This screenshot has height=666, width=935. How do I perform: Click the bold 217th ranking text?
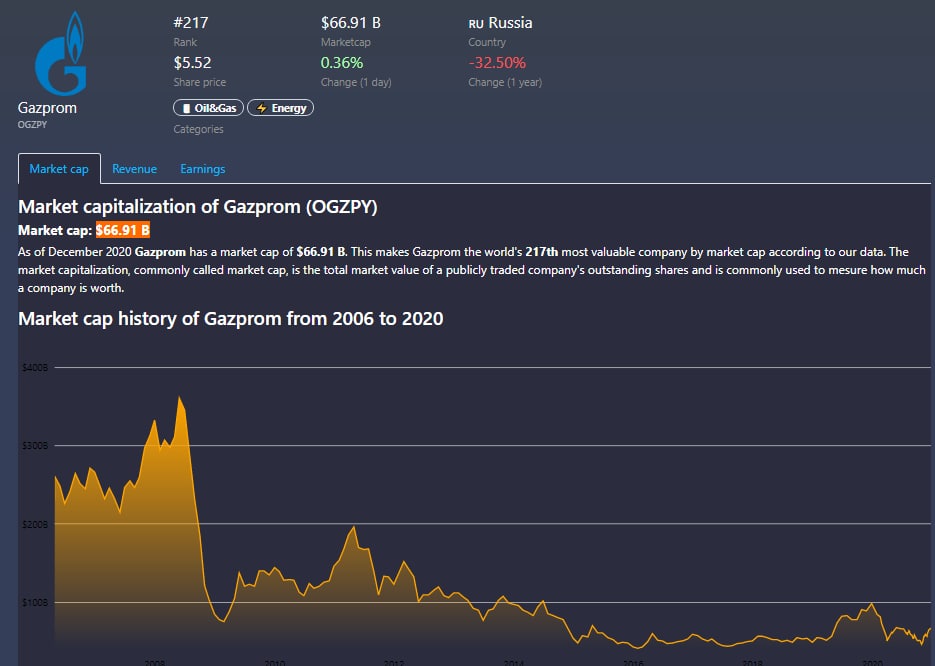coord(541,252)
